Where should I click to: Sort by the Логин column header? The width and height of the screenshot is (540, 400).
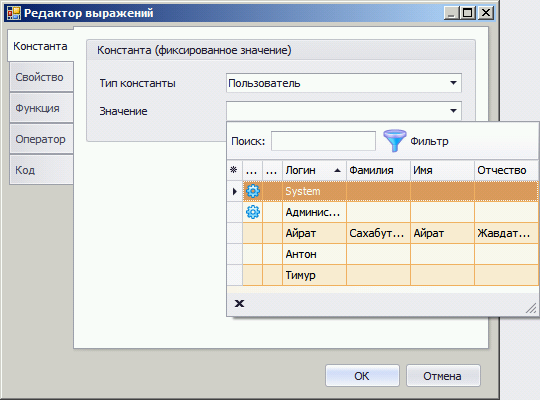tap(314, 170)
